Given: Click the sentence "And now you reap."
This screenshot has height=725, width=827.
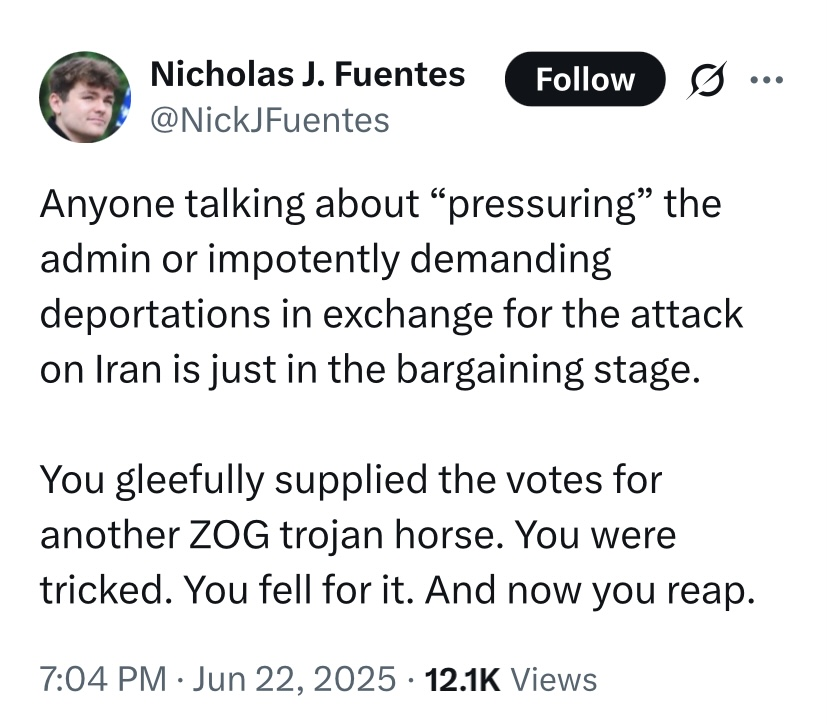Looking at the screenshot, I should click(590, 592).
